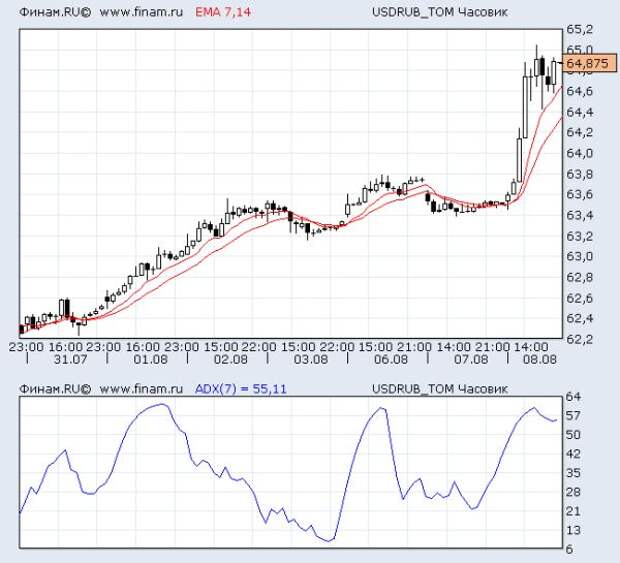Click USDRUB_TOM Часовик title above price chart
Screen dimensions: 620x563
(x=441, y=13)
